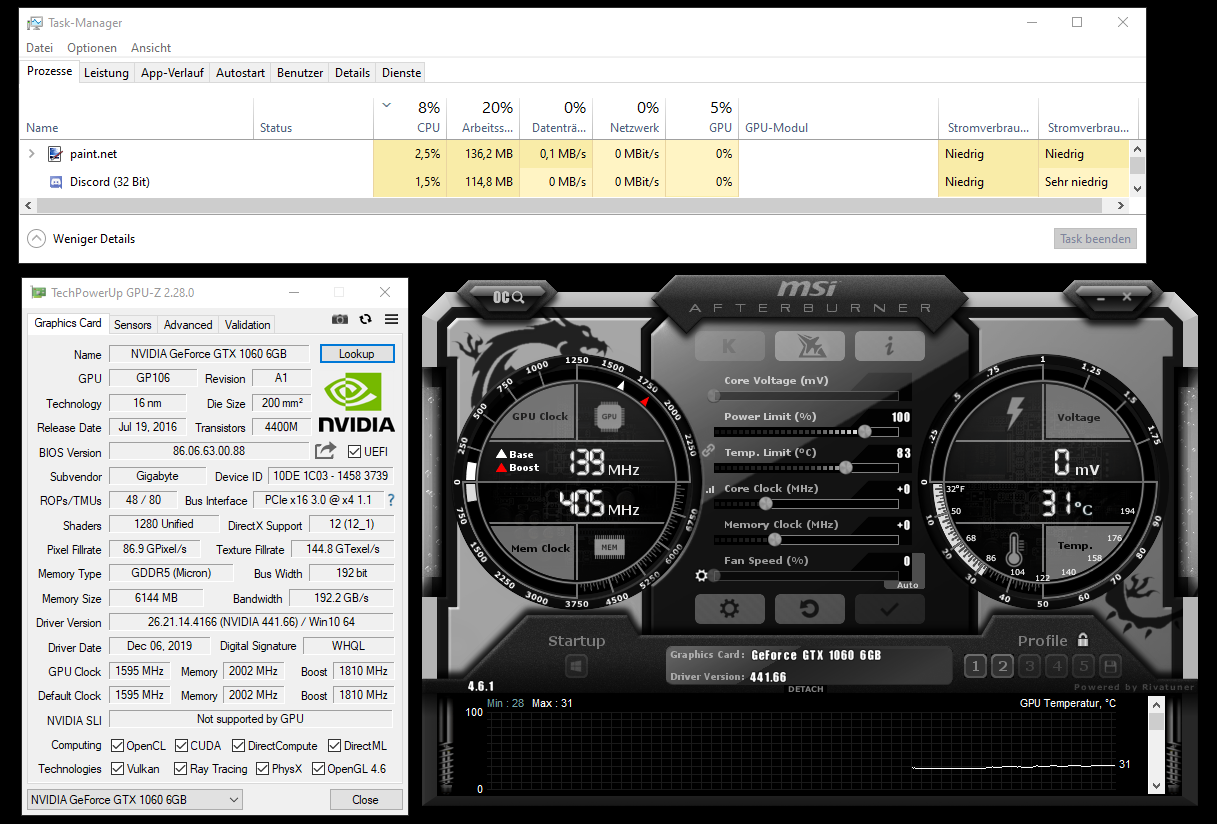Image resolution: width=1217 pixels, height=824 pixels.
Task: Click the BIOS export share icon in GPU-Z
Action: 326,452
